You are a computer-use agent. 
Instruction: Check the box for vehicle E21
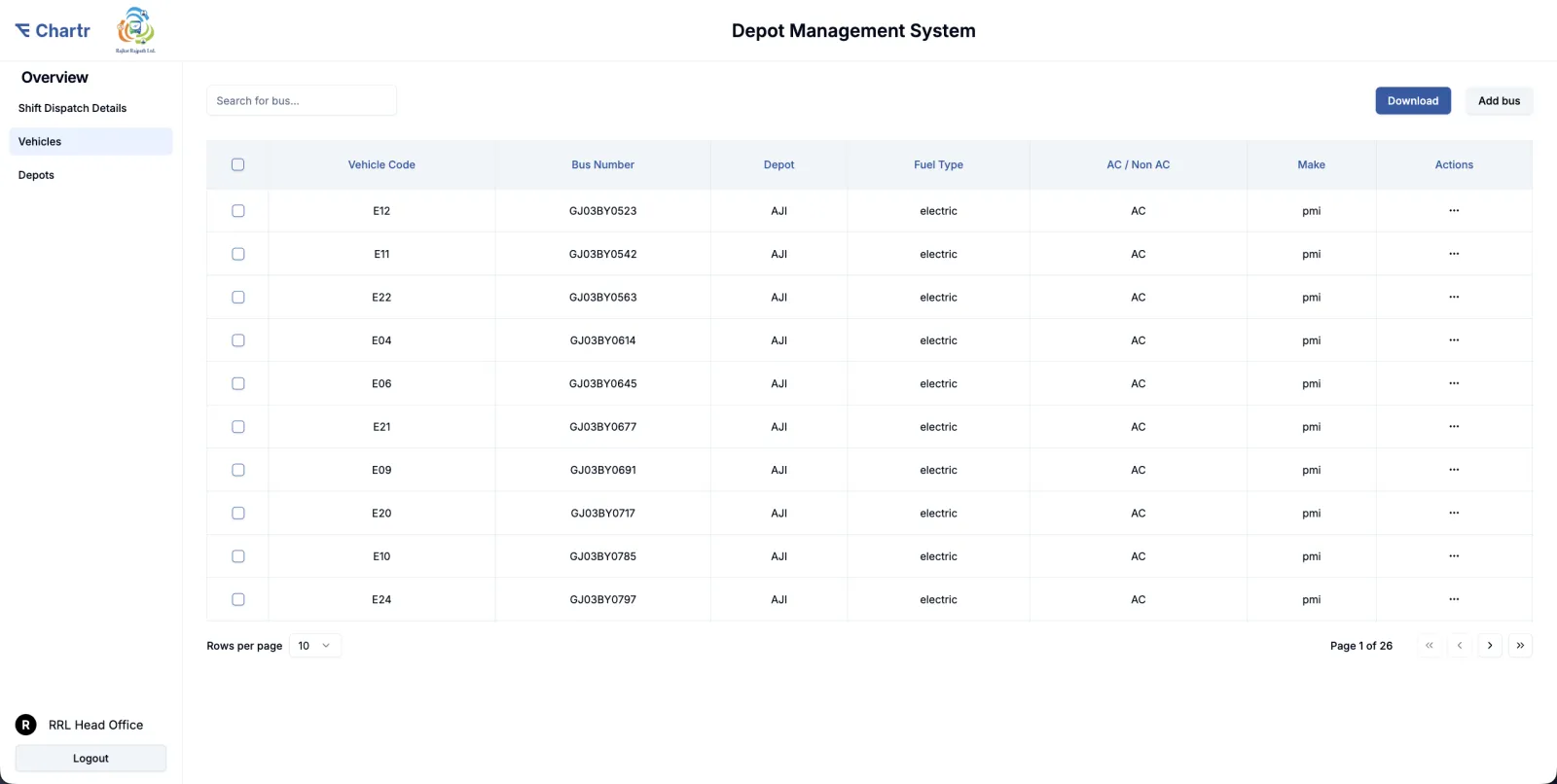click(237, 427)
